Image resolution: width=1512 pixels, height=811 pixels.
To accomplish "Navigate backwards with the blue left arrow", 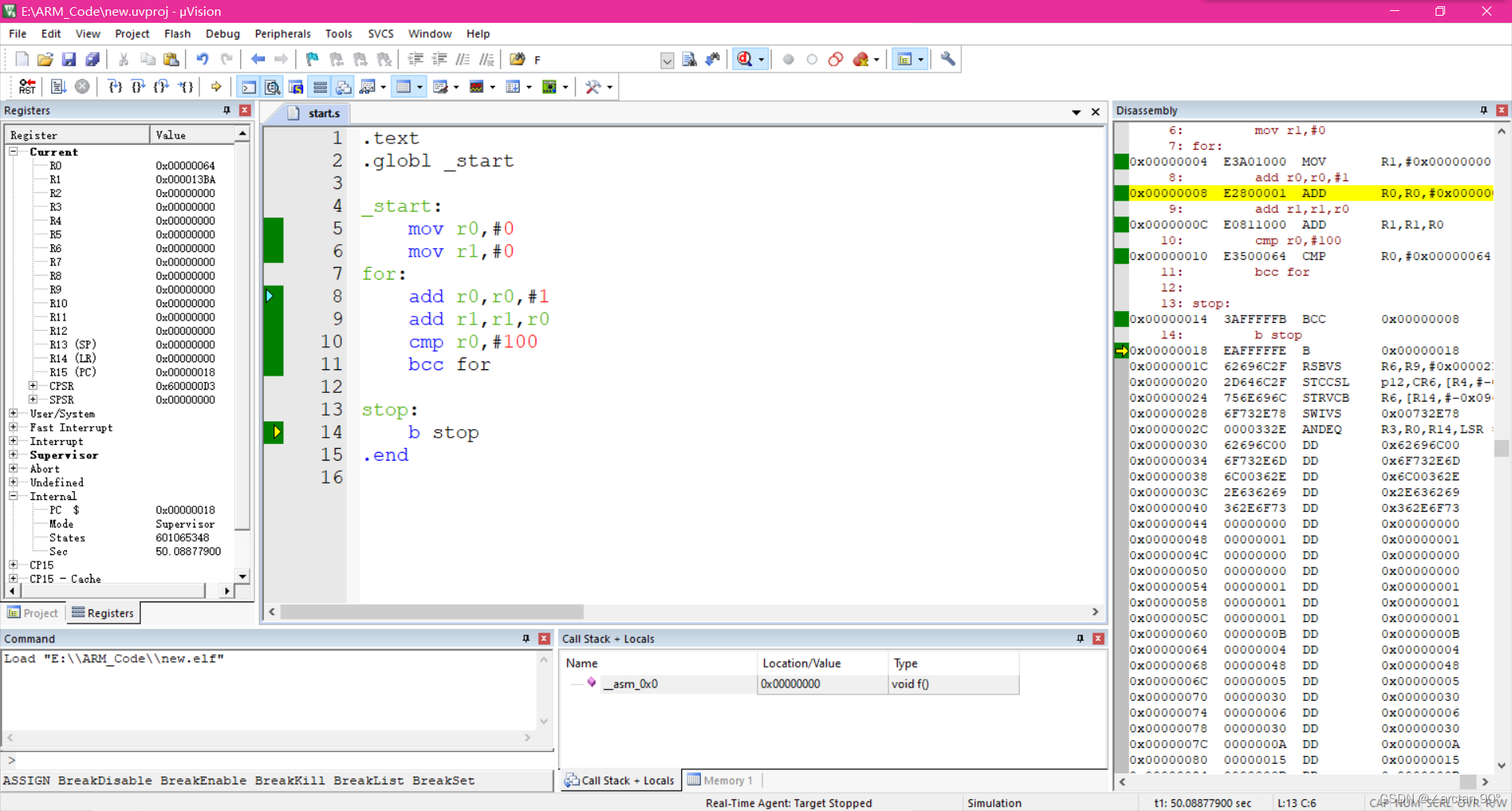I will coord(258,59).
